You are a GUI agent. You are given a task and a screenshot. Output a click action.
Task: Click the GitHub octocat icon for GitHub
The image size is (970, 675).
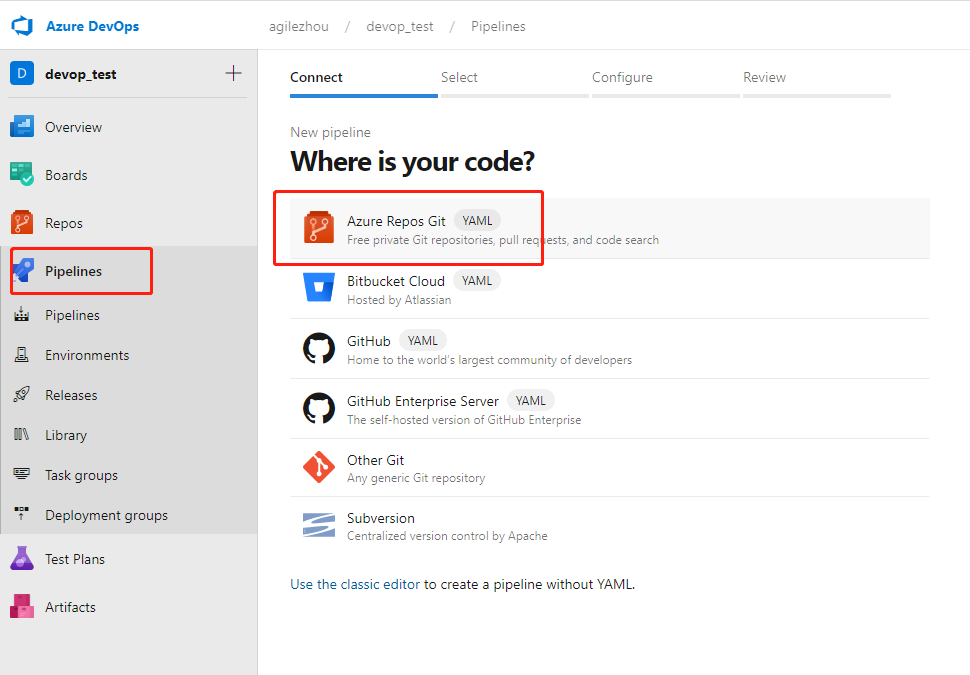pyautogui.click(x=319, y=348)
